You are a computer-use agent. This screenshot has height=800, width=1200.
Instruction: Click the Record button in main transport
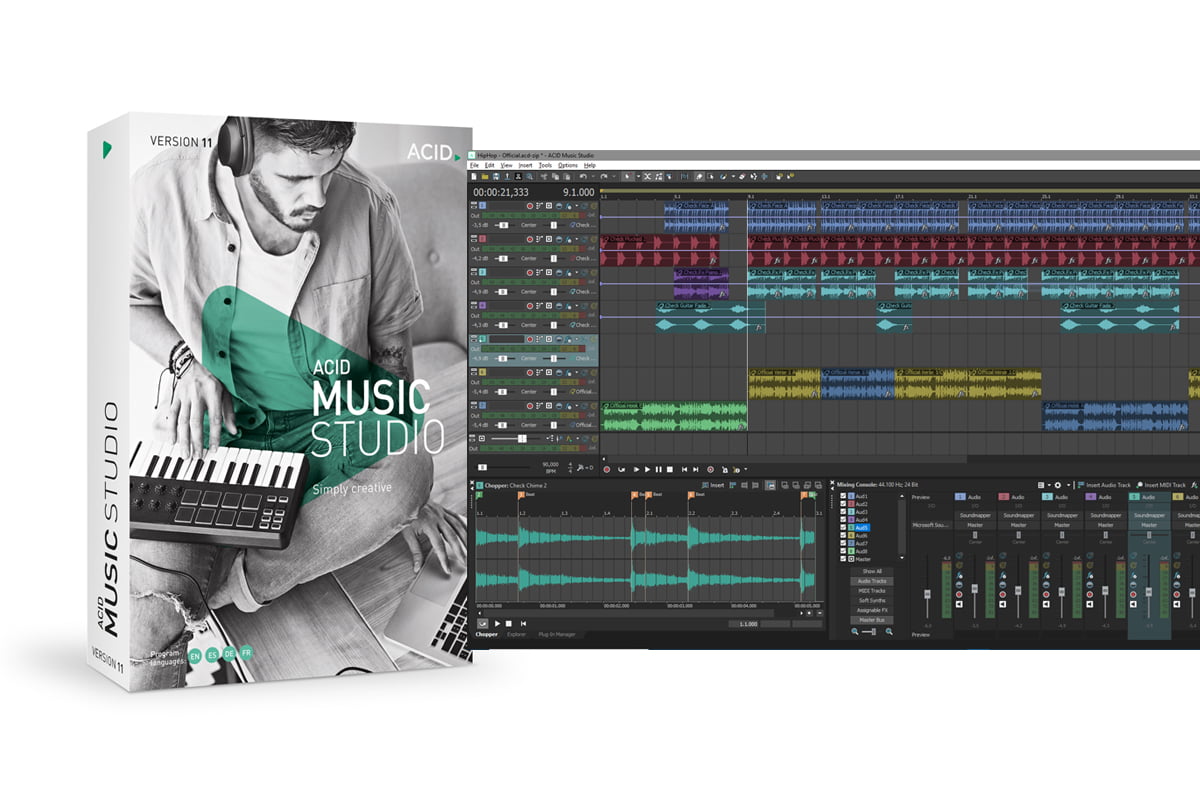coord(607,469)
